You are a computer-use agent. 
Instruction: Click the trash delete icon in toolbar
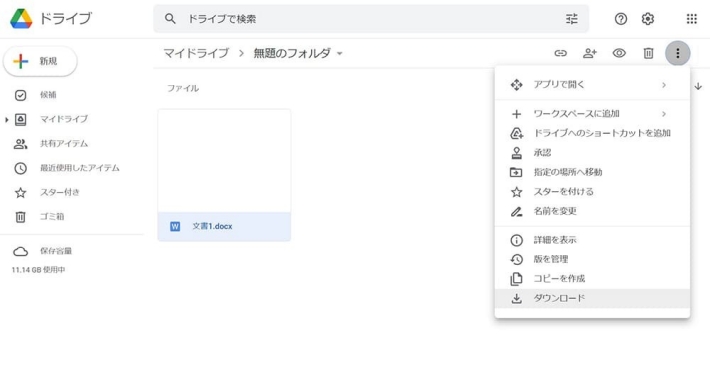point(648,53)
